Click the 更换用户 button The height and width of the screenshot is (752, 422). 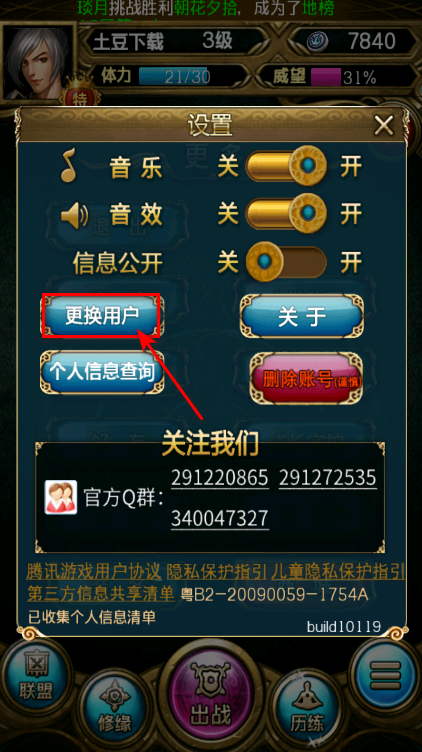(102, 316)
